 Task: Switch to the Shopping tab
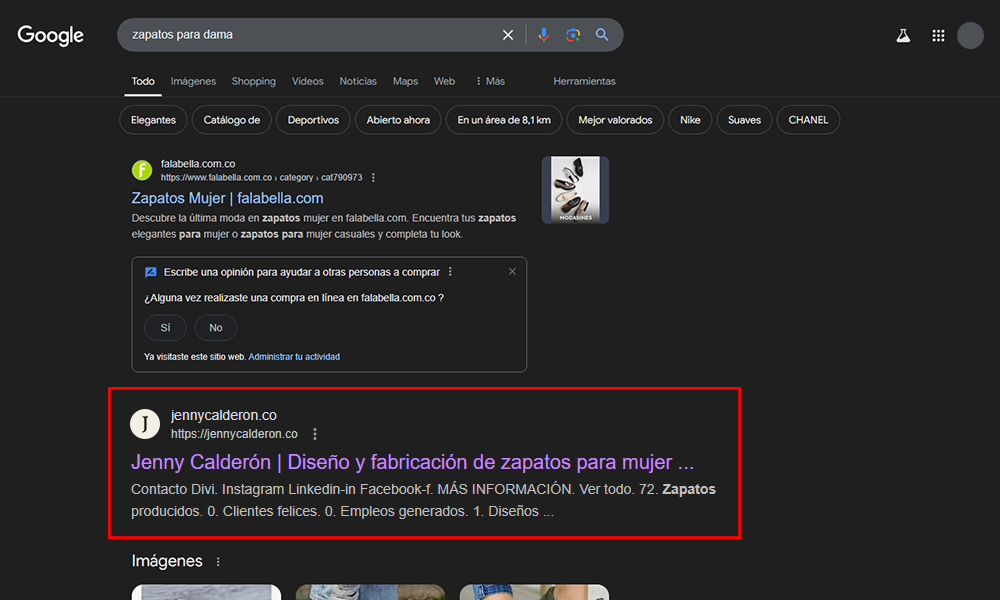click(254, 82)
